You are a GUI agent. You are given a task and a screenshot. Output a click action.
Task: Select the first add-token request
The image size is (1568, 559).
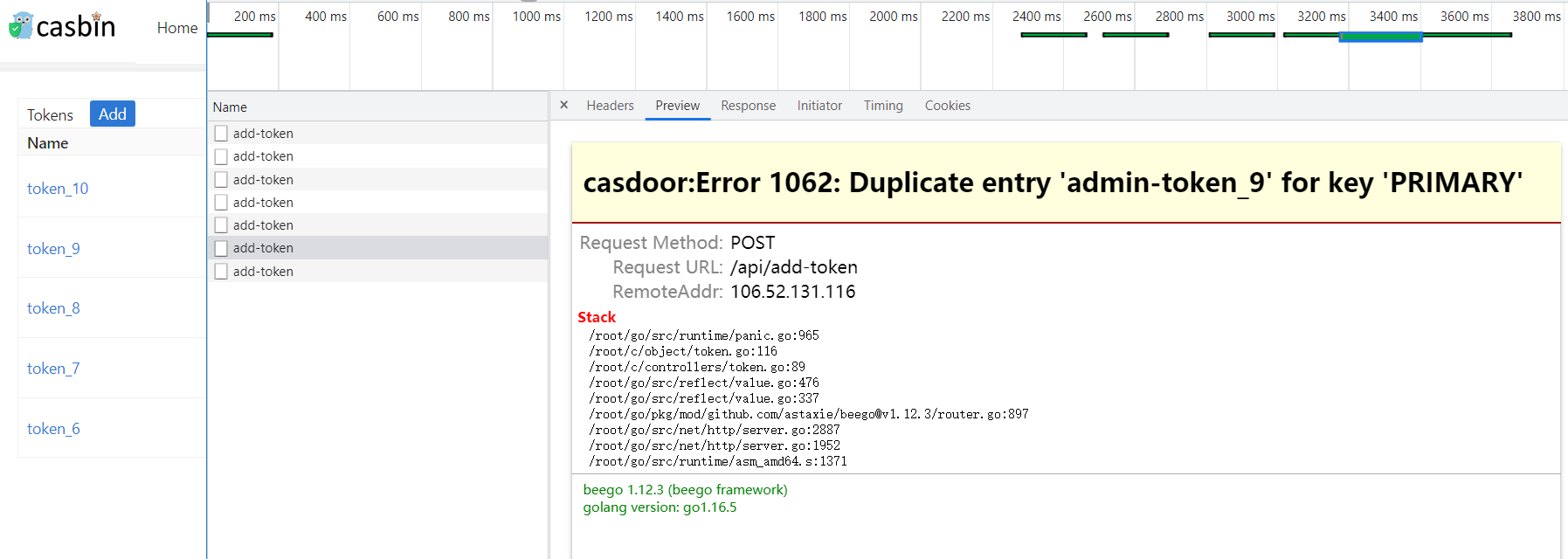(377, 133)
